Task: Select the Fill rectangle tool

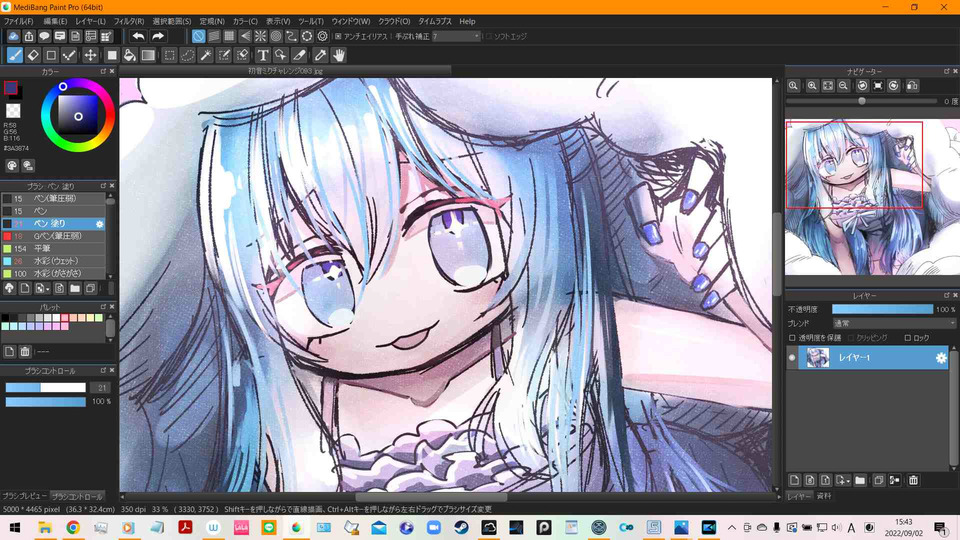Action: point(112,56)
